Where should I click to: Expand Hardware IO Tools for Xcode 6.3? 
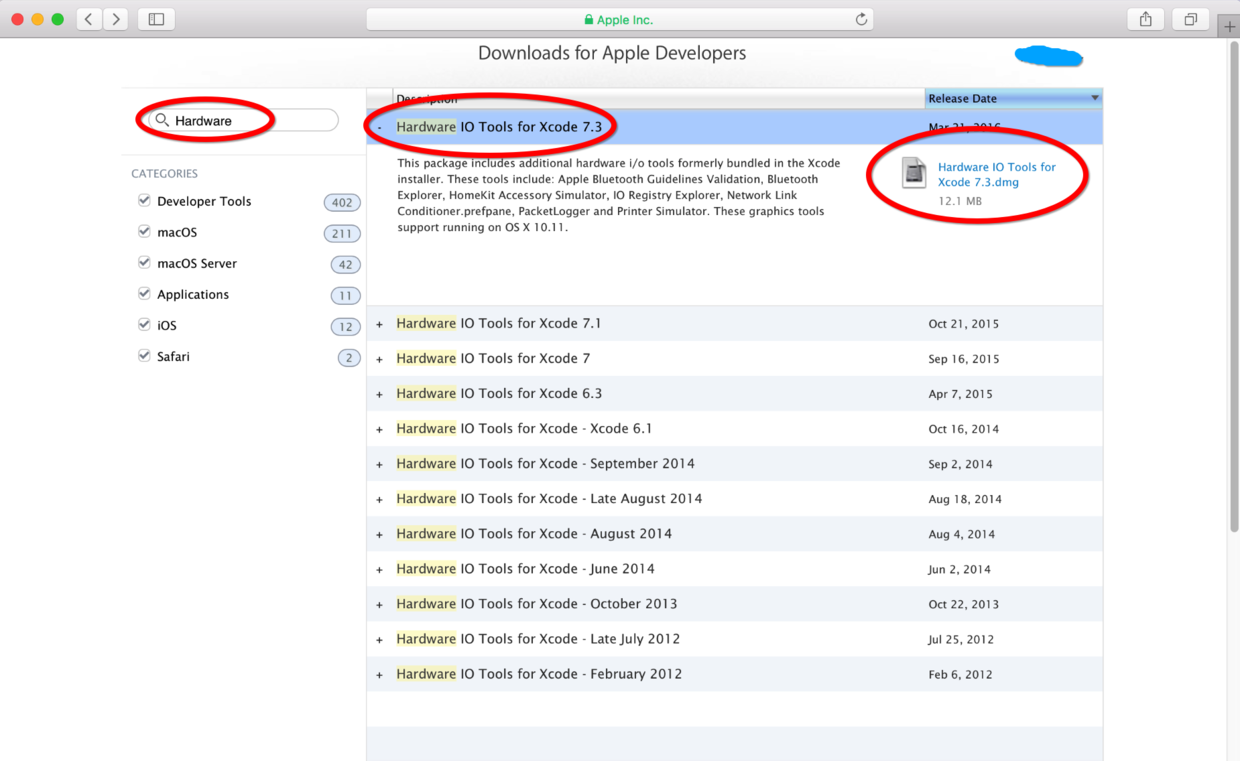380,394
